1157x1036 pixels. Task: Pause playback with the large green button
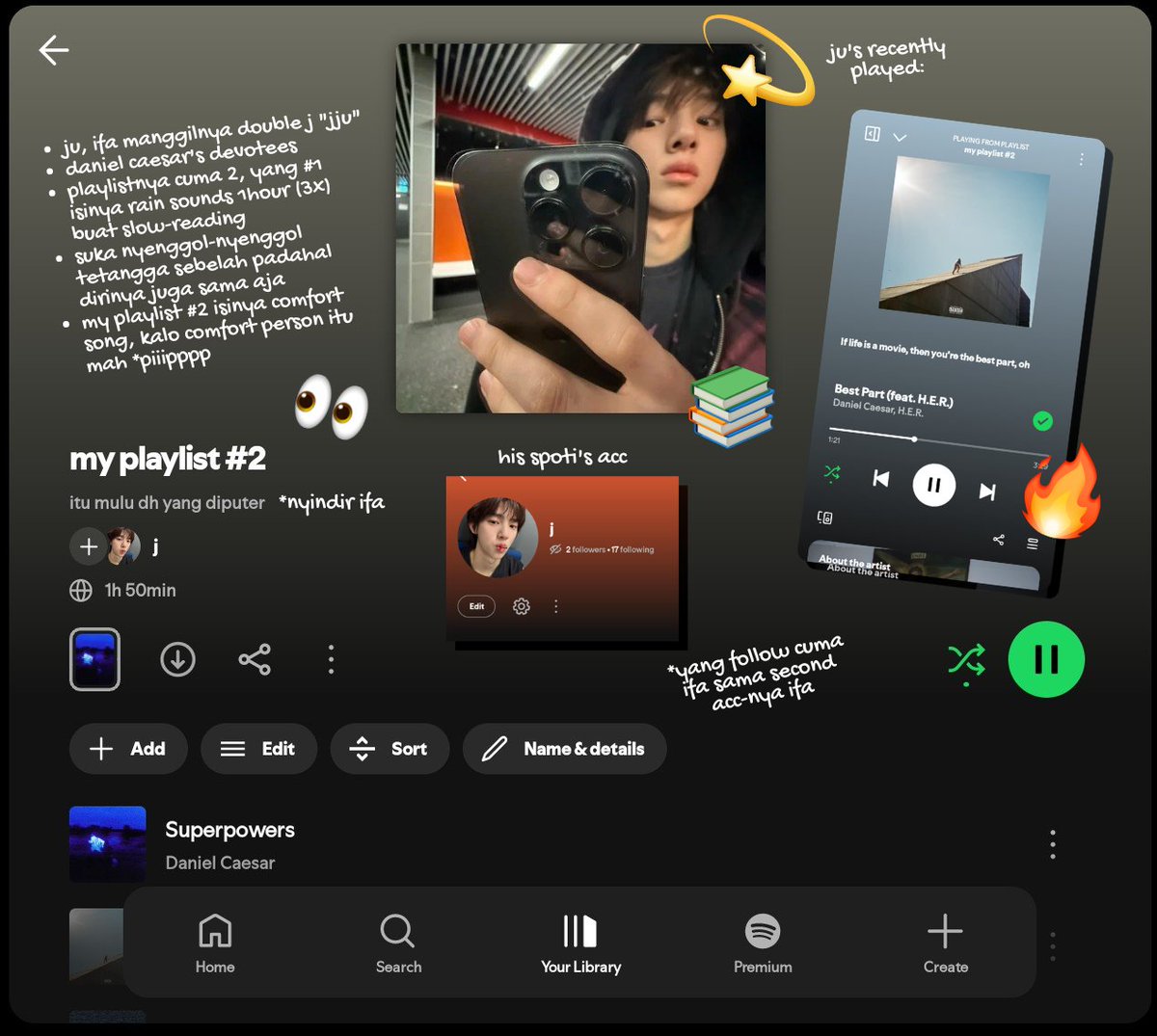click(1046, 659)
